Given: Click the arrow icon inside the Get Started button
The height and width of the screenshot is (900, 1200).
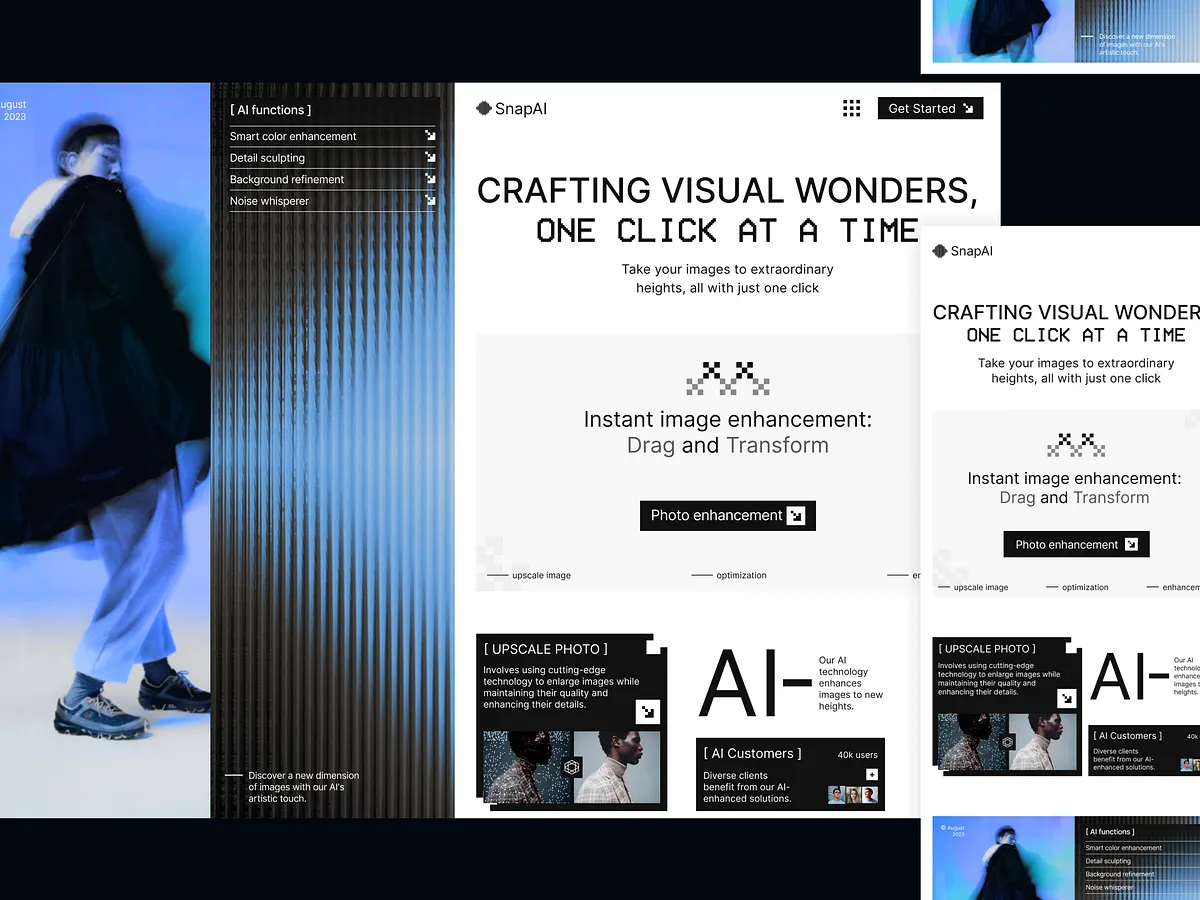Looking at the screenshot, I should coord(967,107).
